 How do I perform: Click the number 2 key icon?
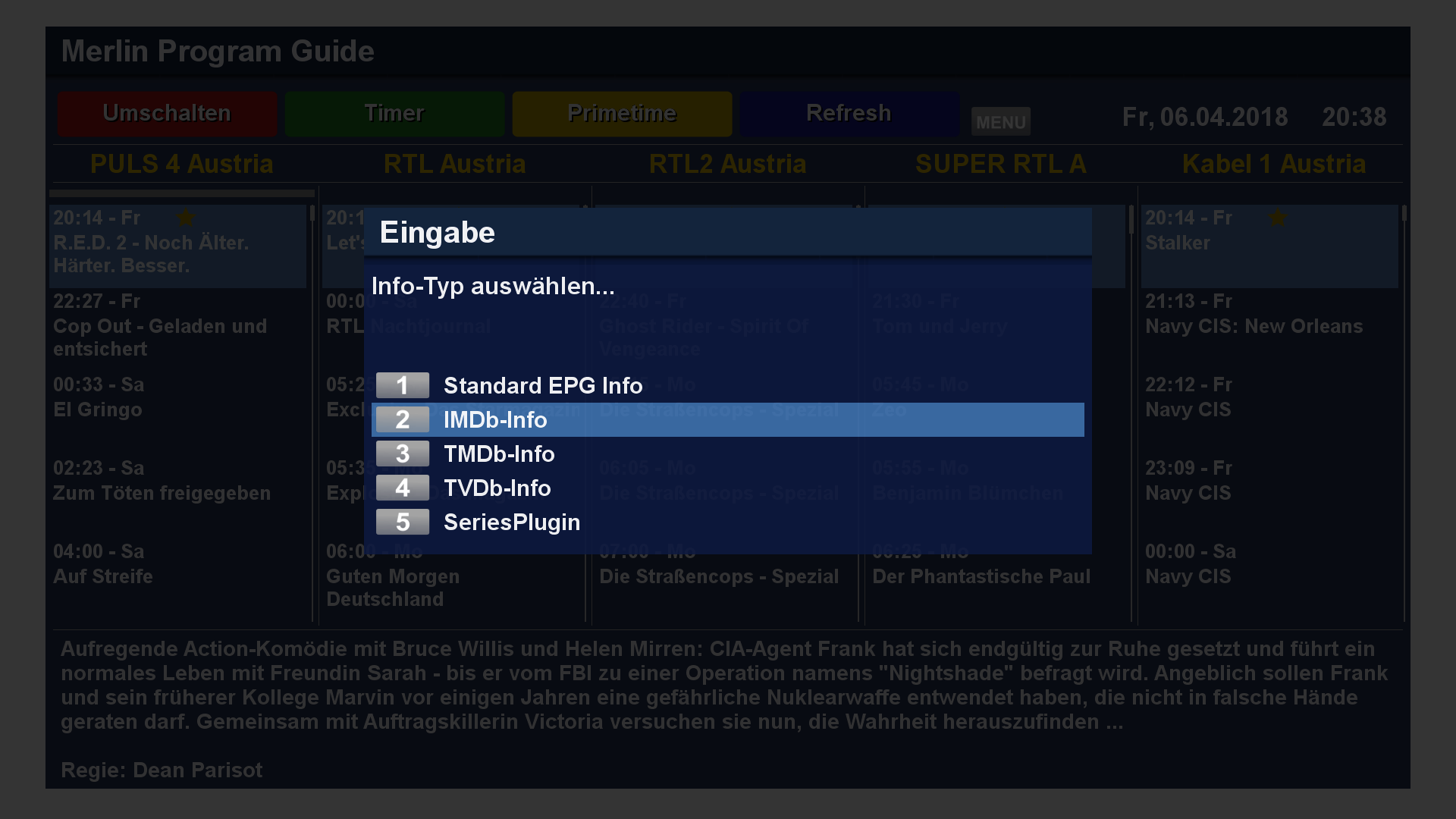403,419
